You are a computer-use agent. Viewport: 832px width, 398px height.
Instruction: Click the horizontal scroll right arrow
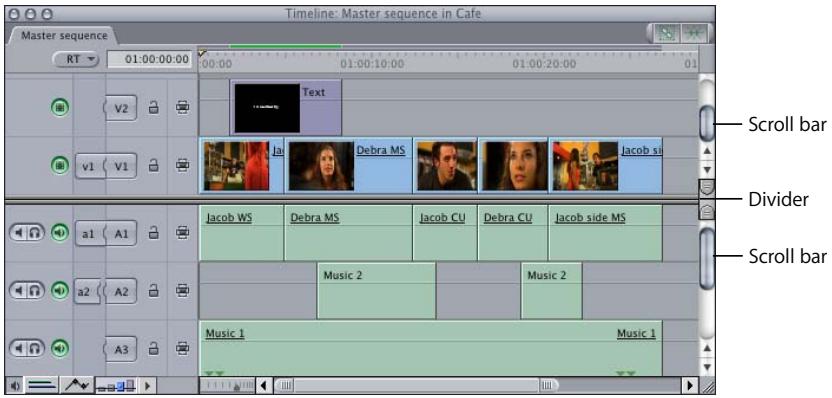pyautogui.click(x=689, y=385)
